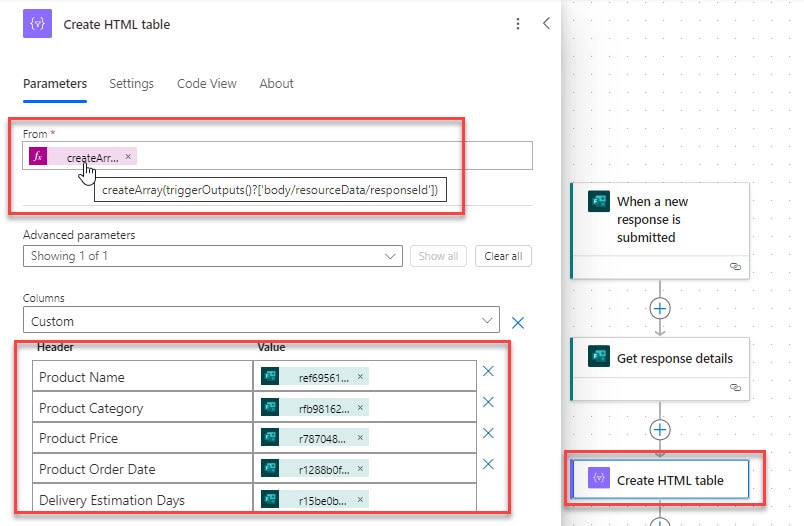Switch to the Parameters tab
The height and width of the screenshot is (526, 804).
point(55,84)
